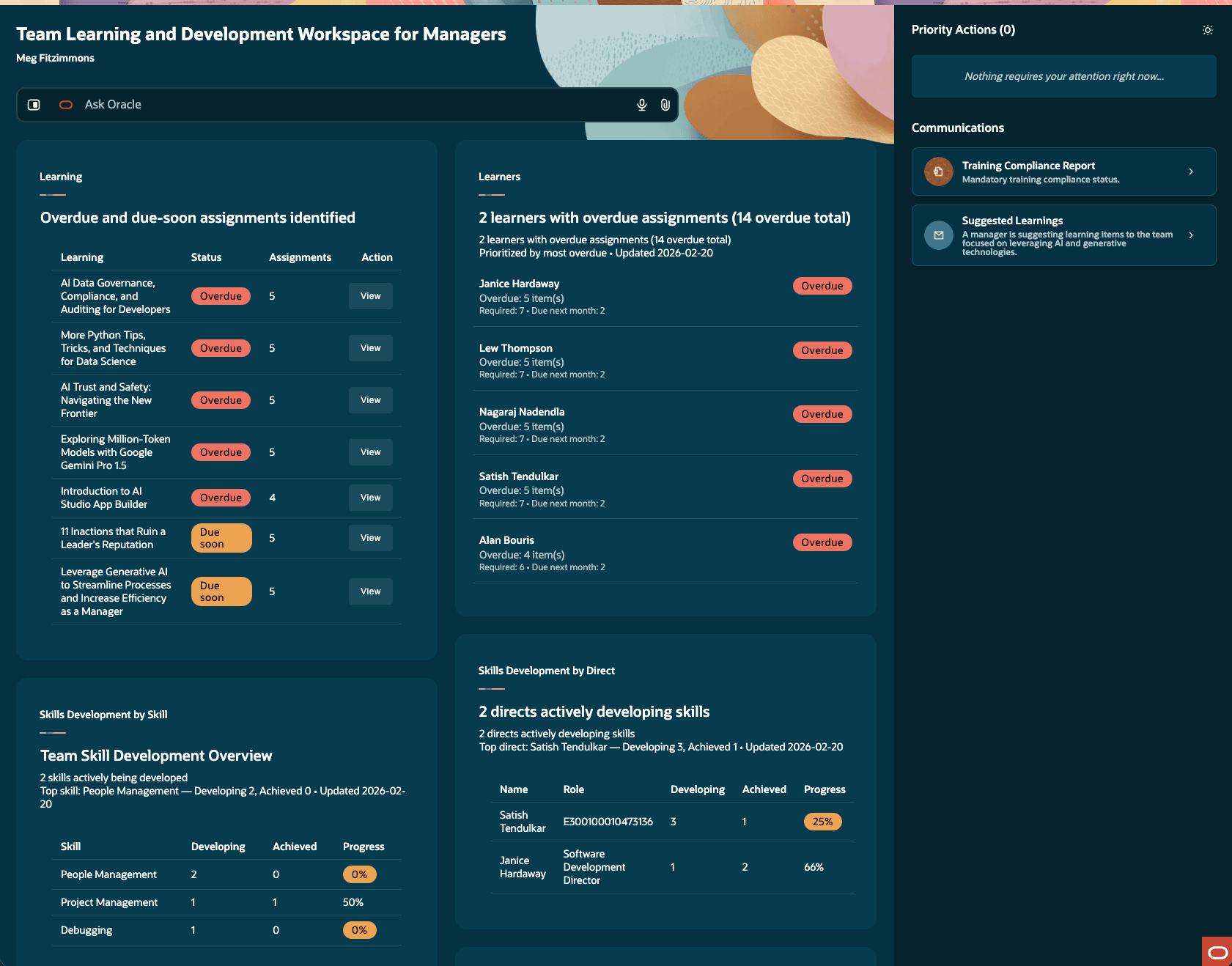Activate the microphone voice input icon
The image size is (1232, 966).
pyautogui.click(x=642, y=105)
